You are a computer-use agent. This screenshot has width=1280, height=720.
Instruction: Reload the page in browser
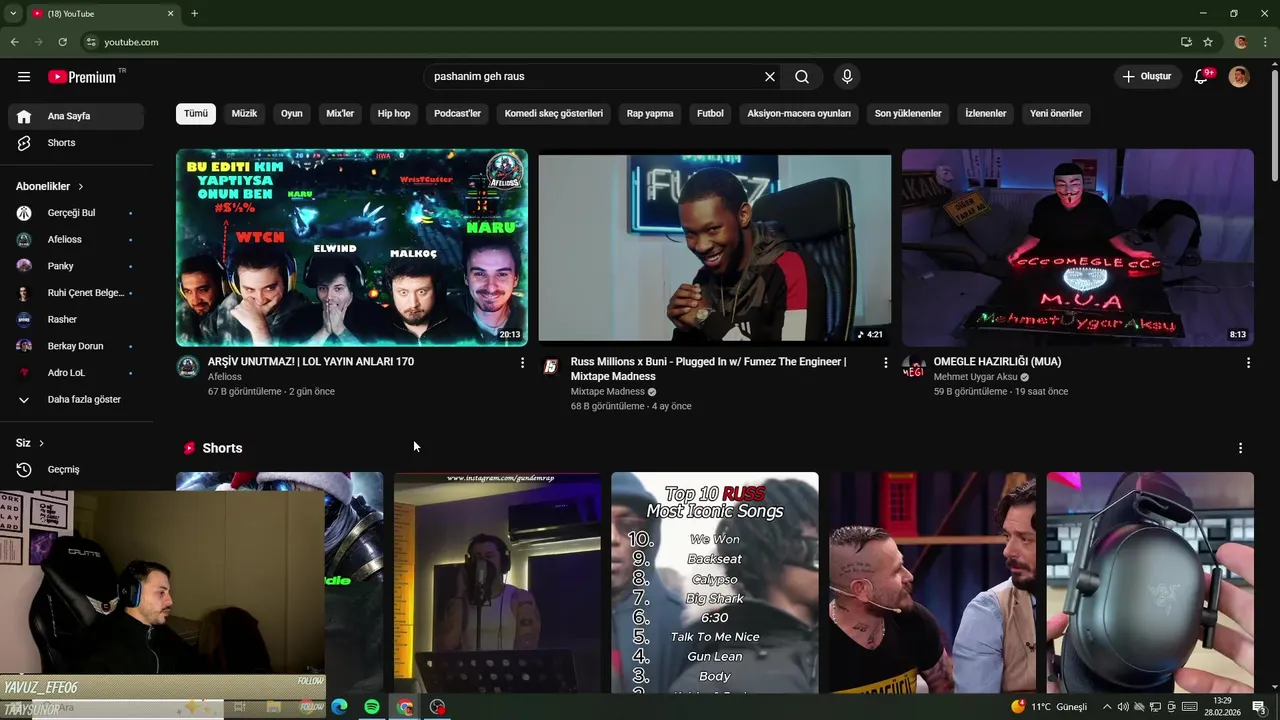pyautogui.click(x=62, y=42)
